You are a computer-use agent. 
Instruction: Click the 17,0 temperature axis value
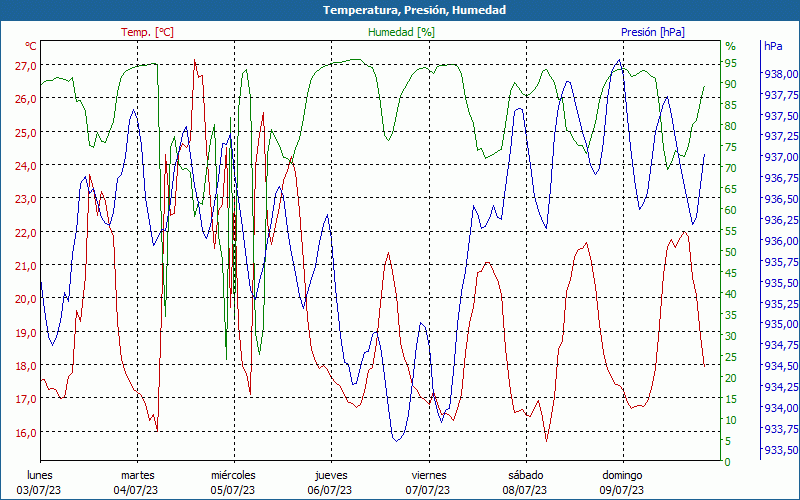[x=26, y=398]
